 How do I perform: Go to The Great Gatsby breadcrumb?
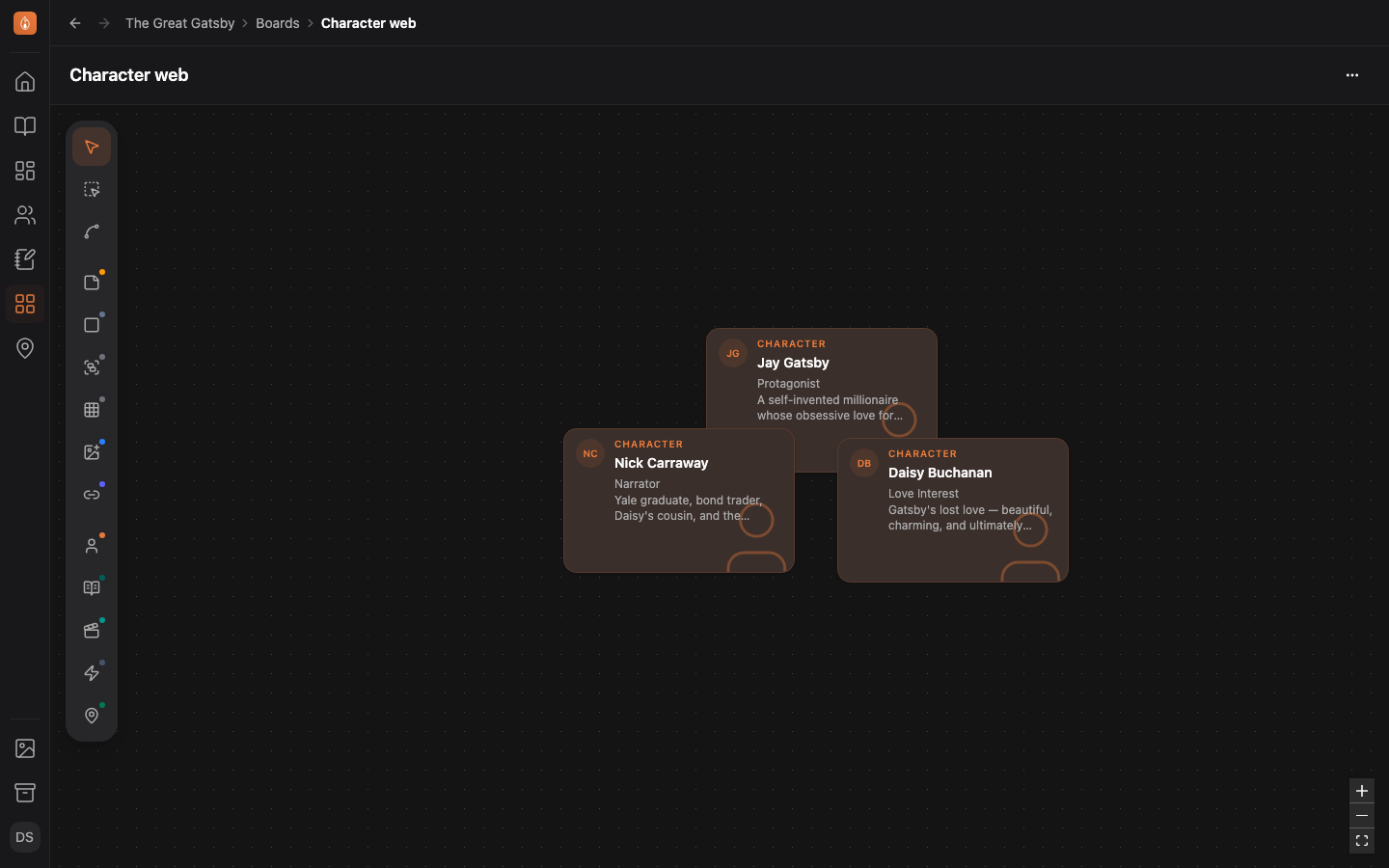[x=180, y=23]
